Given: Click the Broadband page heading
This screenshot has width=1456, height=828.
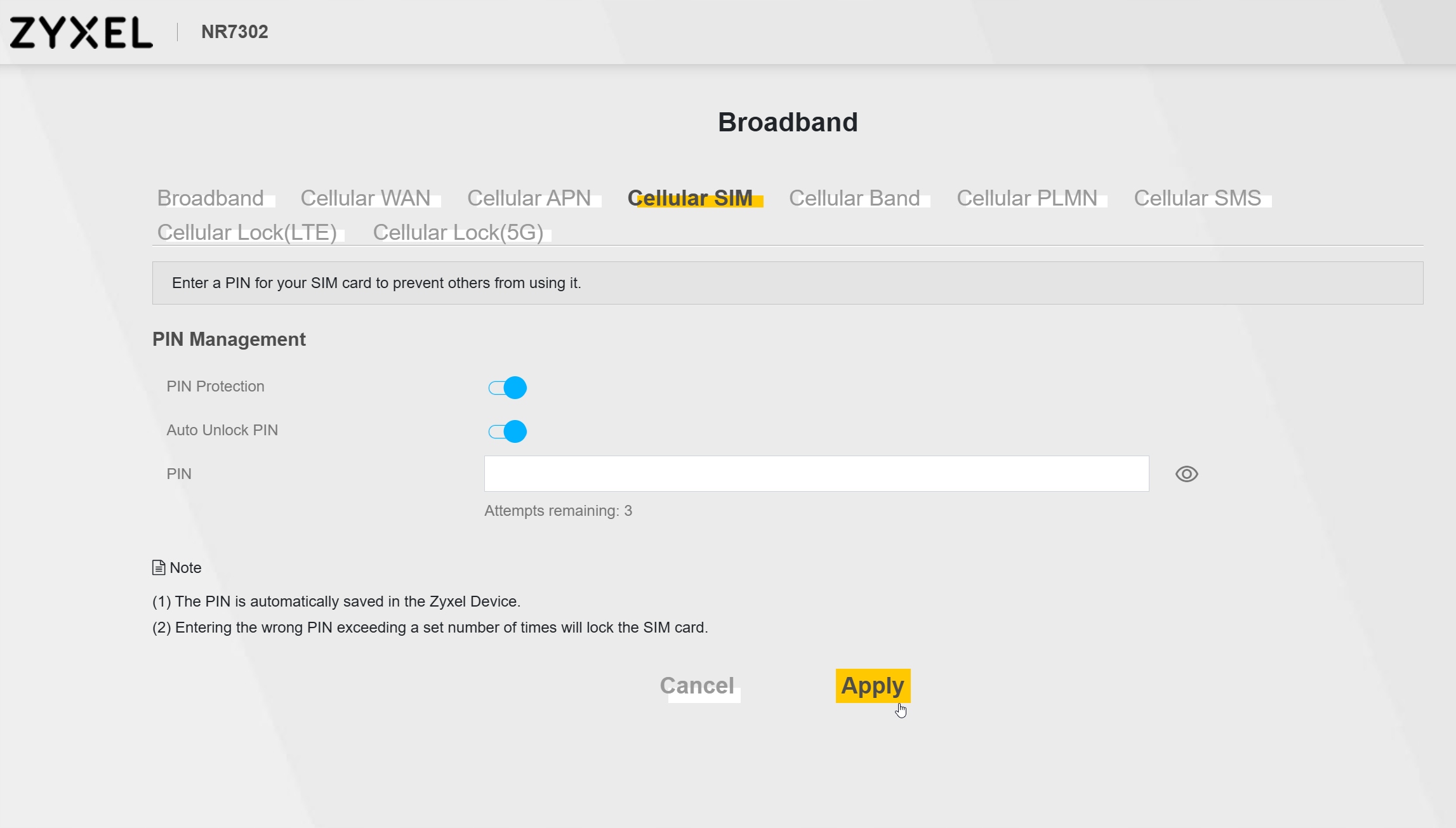Looking at the screenshot, I should tap(787, 122).
